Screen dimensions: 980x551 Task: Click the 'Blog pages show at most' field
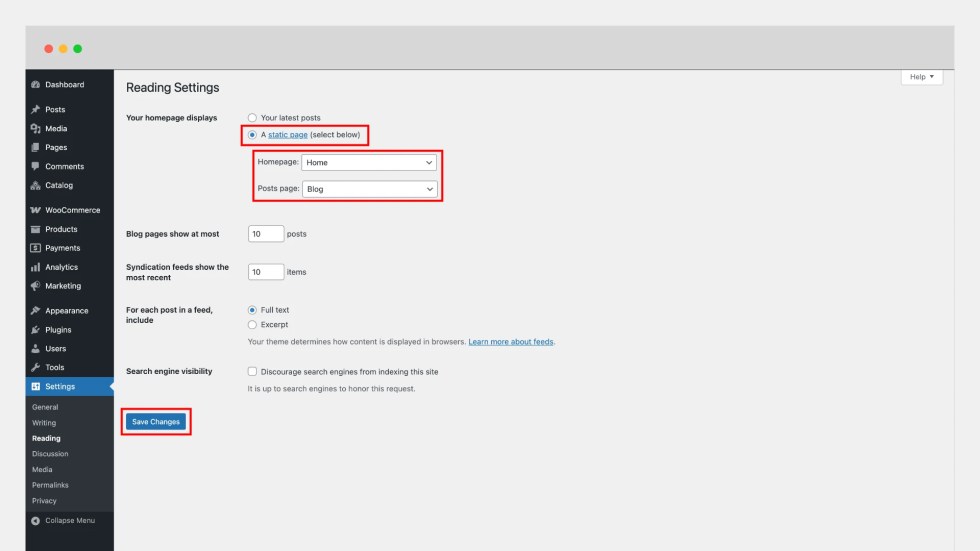[x=266, y=234]
